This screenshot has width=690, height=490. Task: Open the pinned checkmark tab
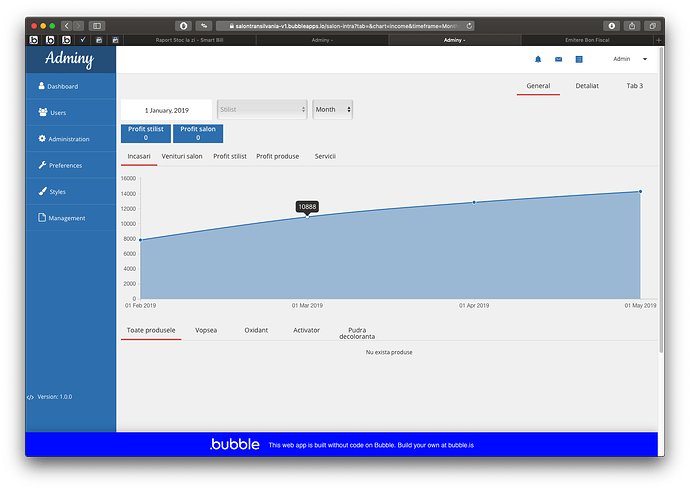pos(82,40)
